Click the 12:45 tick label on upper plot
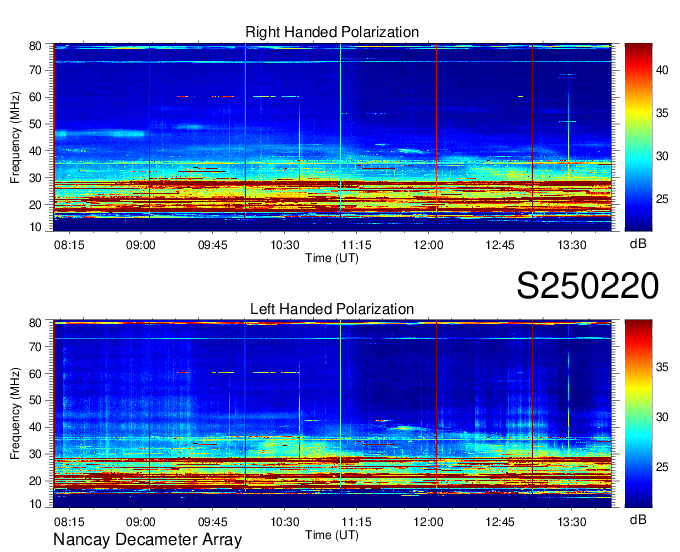 (500, 245)
